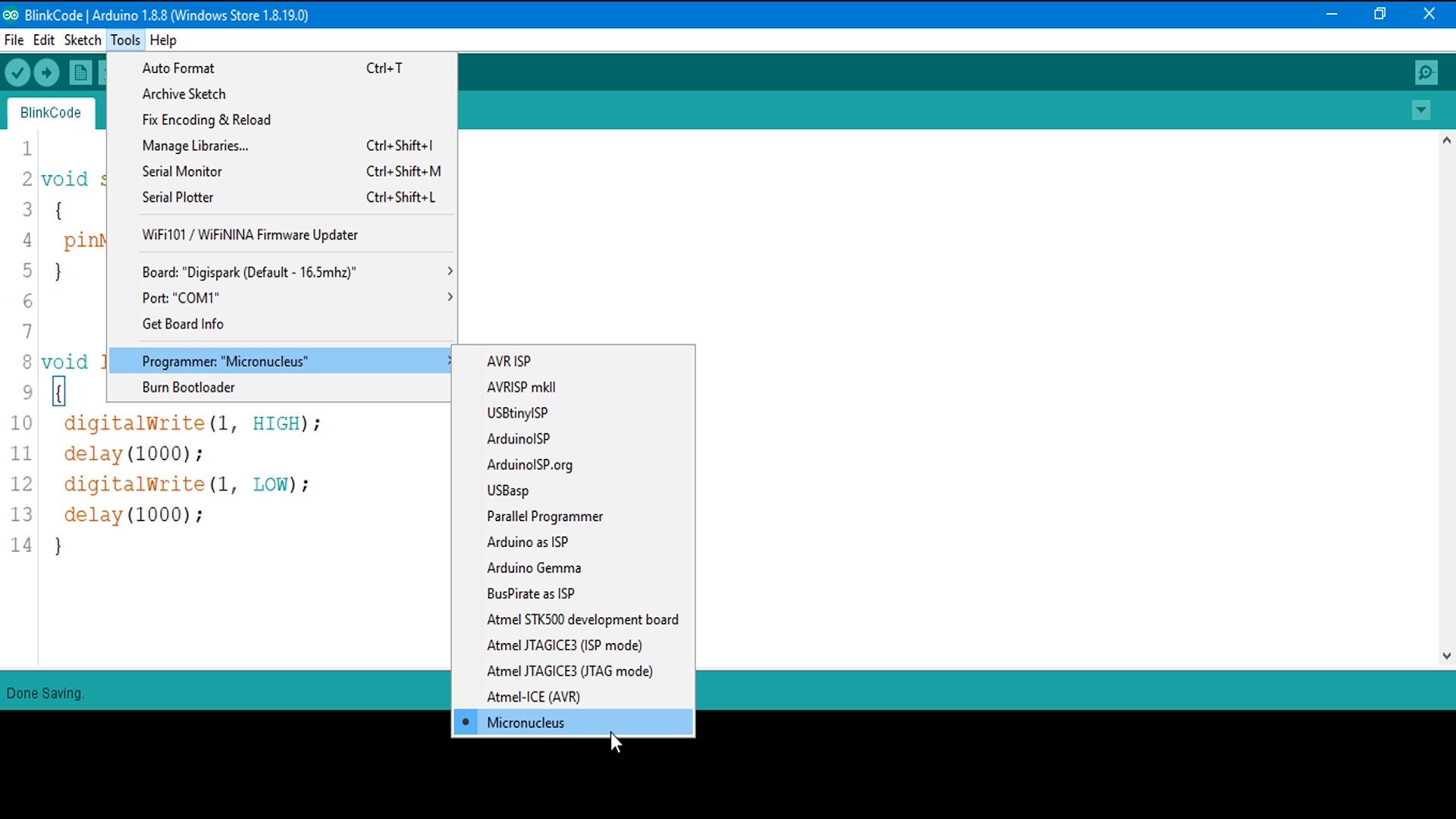1456x819 pixels.
Task: Click the Upload arrow toolbar icon
Action: click(x=47, y=73)
